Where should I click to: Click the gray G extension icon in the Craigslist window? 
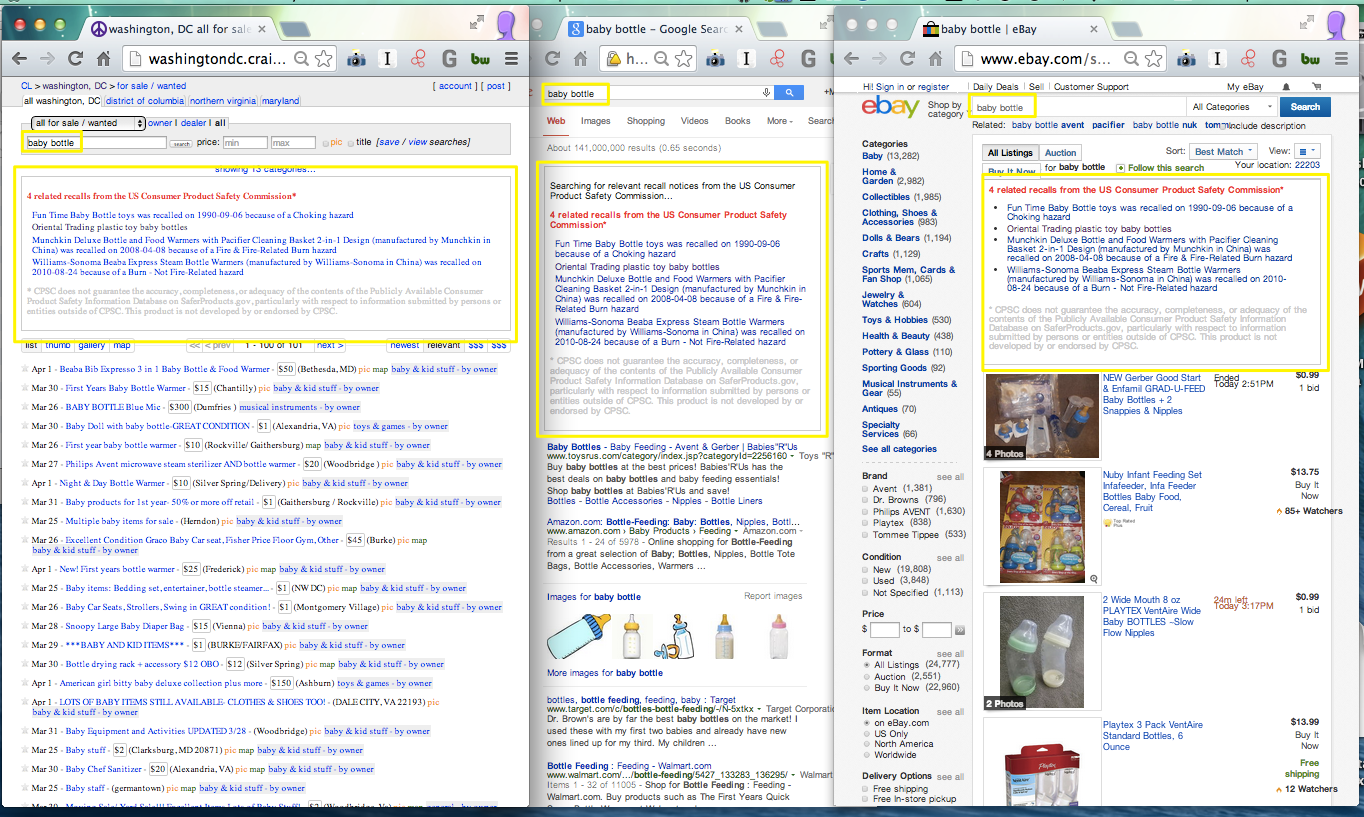(x=450, y=60)
